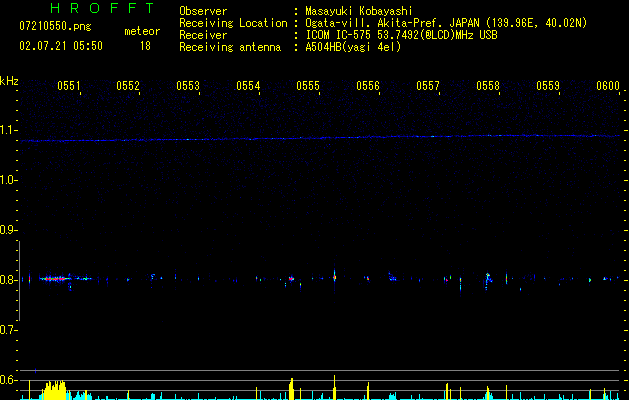Click the 0554 time marker
The width and height of the screenshot is (629, 400).
248,86
